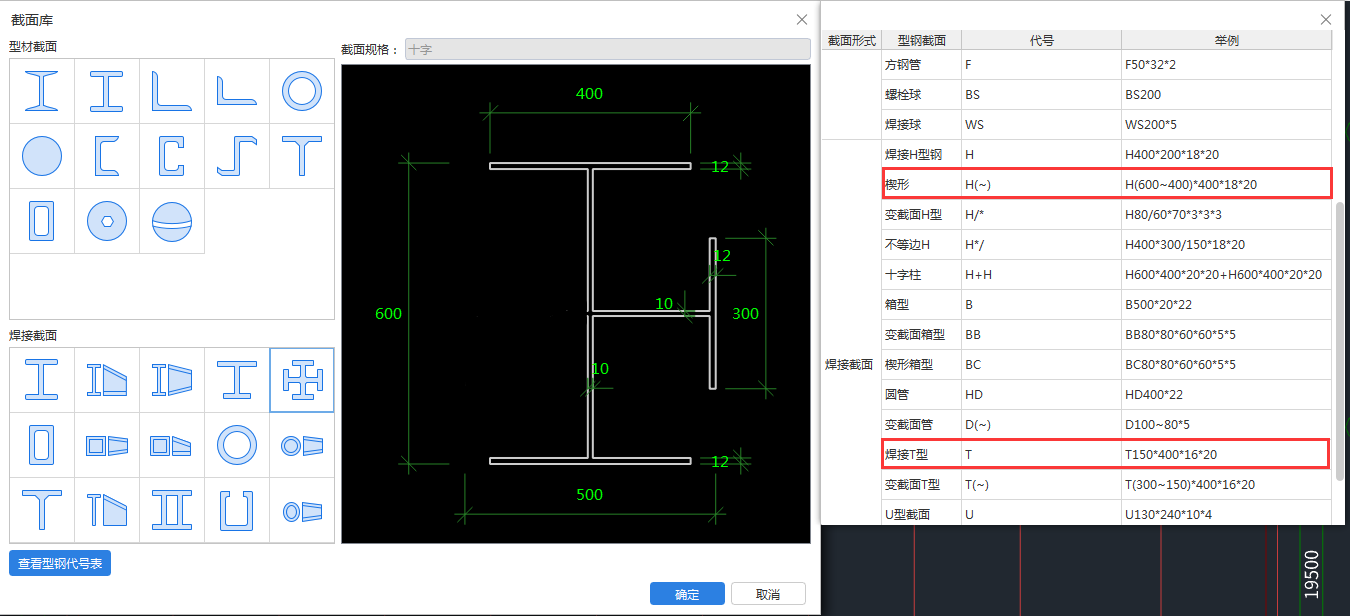Select the rolled tapered-flange I-beam section icon
The width and height of the screenshot is (1350, 616).
pyautogui.click(x=42, y=91)
